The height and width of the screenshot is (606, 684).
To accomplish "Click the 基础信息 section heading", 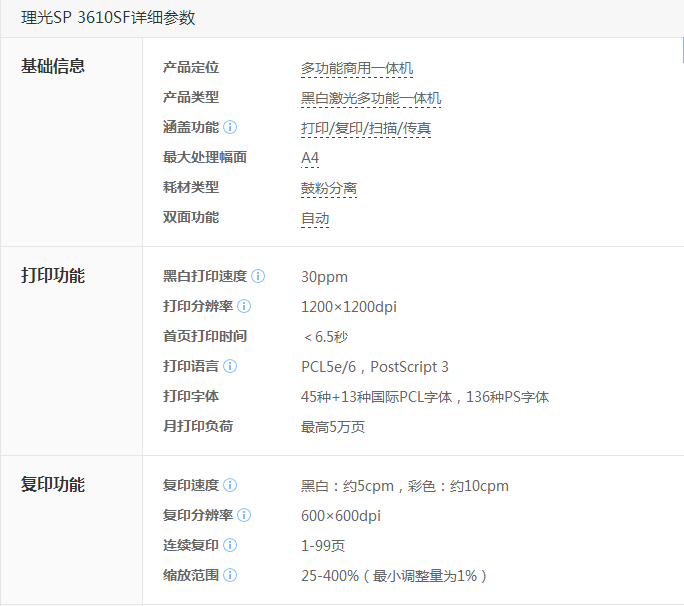I will (53, 67).
